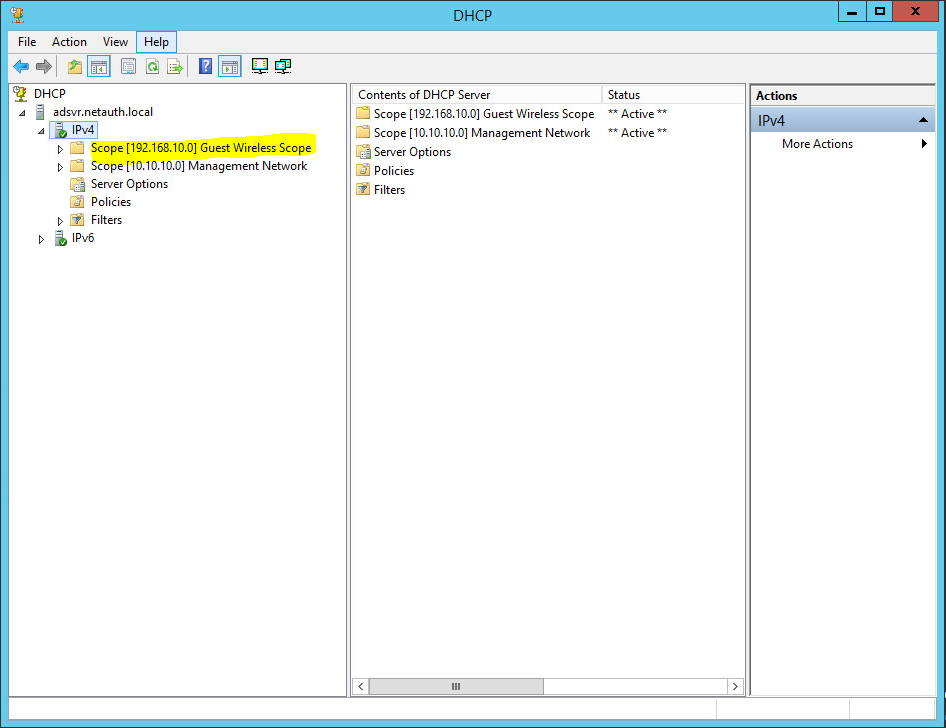Image resolution: width=946 pixels, height=728 pixels.
Task: Click Filters funnel icon in contents list
Action: 363,189
